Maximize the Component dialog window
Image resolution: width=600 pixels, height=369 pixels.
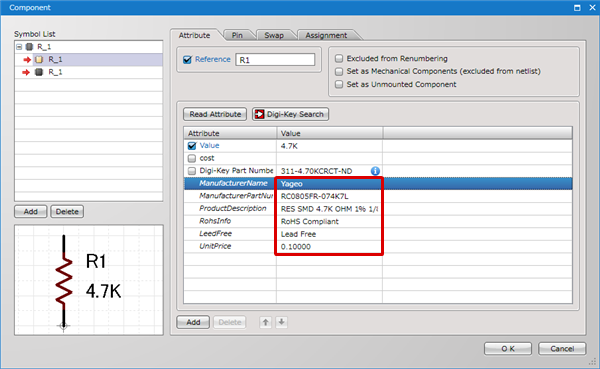pos(577,8)
